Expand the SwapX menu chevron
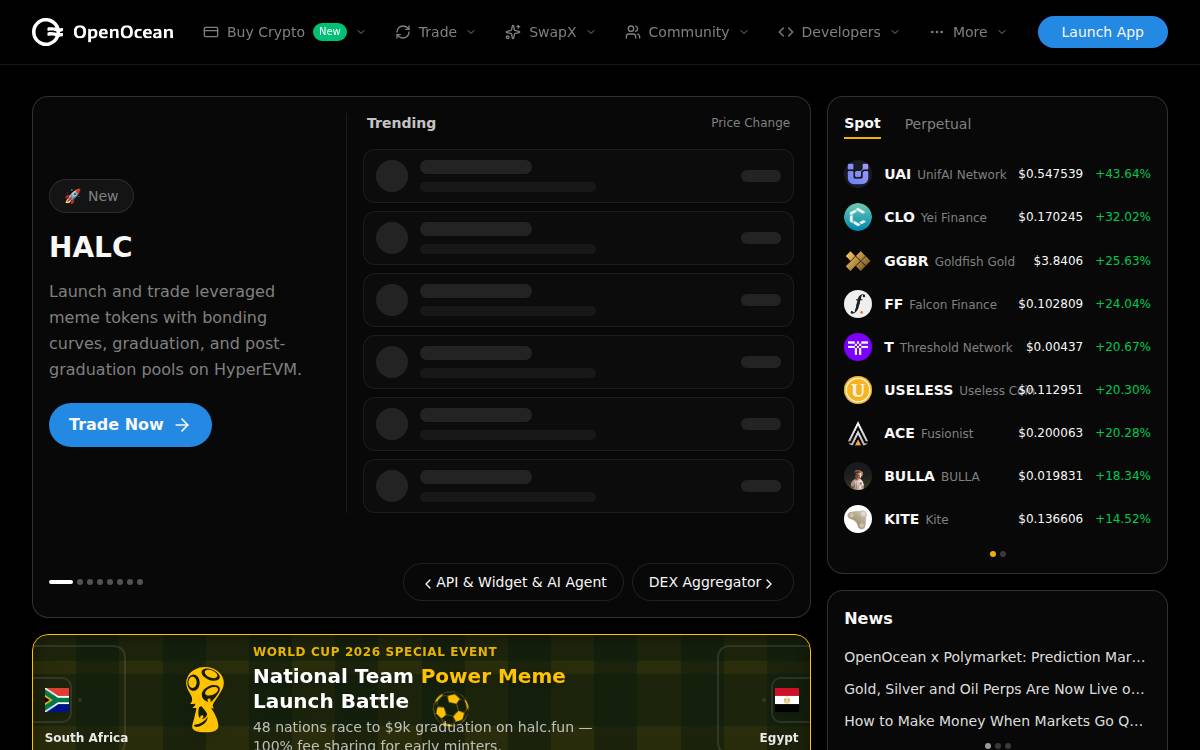Image resolution: width=1200 pixels, height=750 pixels. click(x=591, y=32)
